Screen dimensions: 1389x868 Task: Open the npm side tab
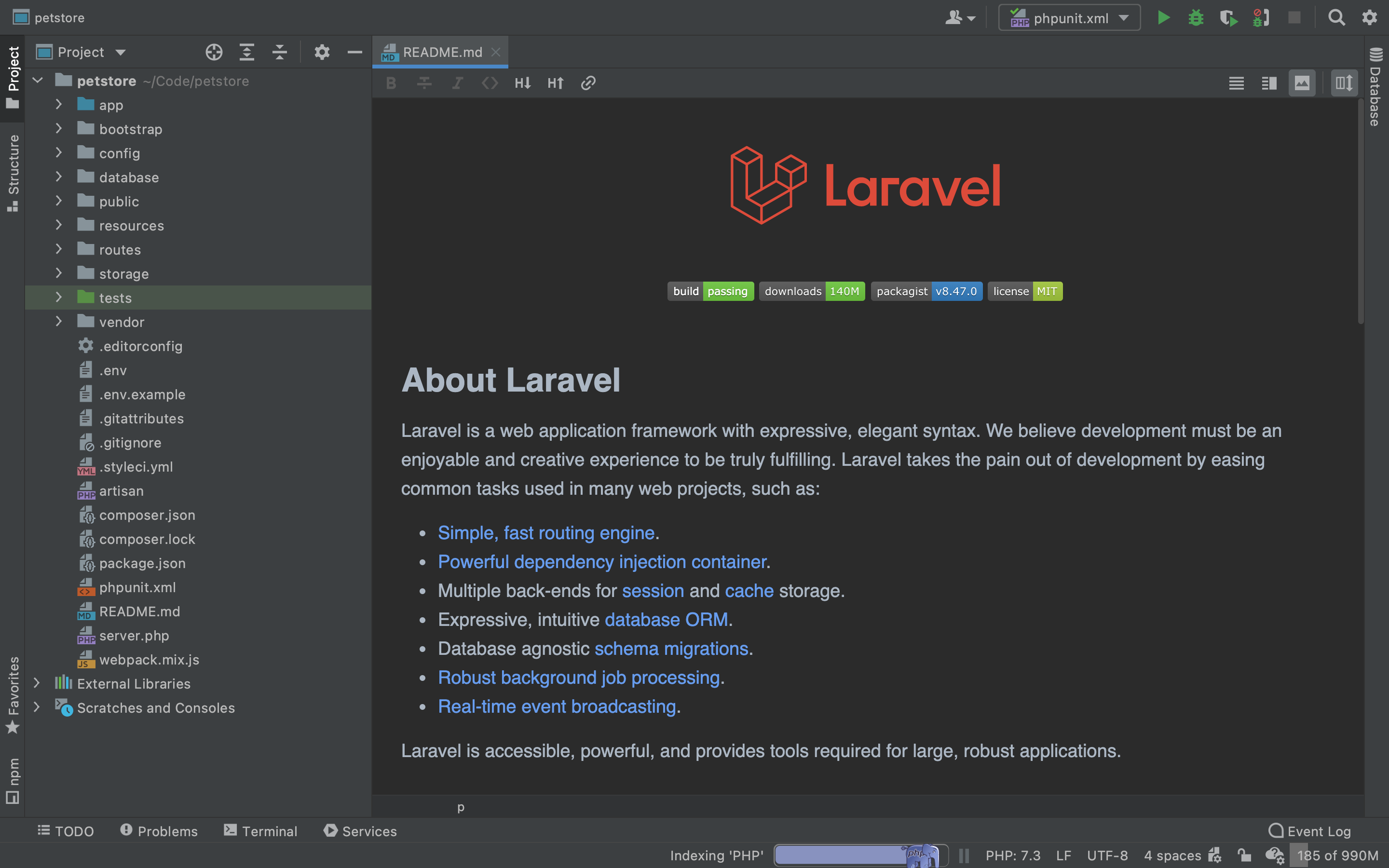pos(13,781)
